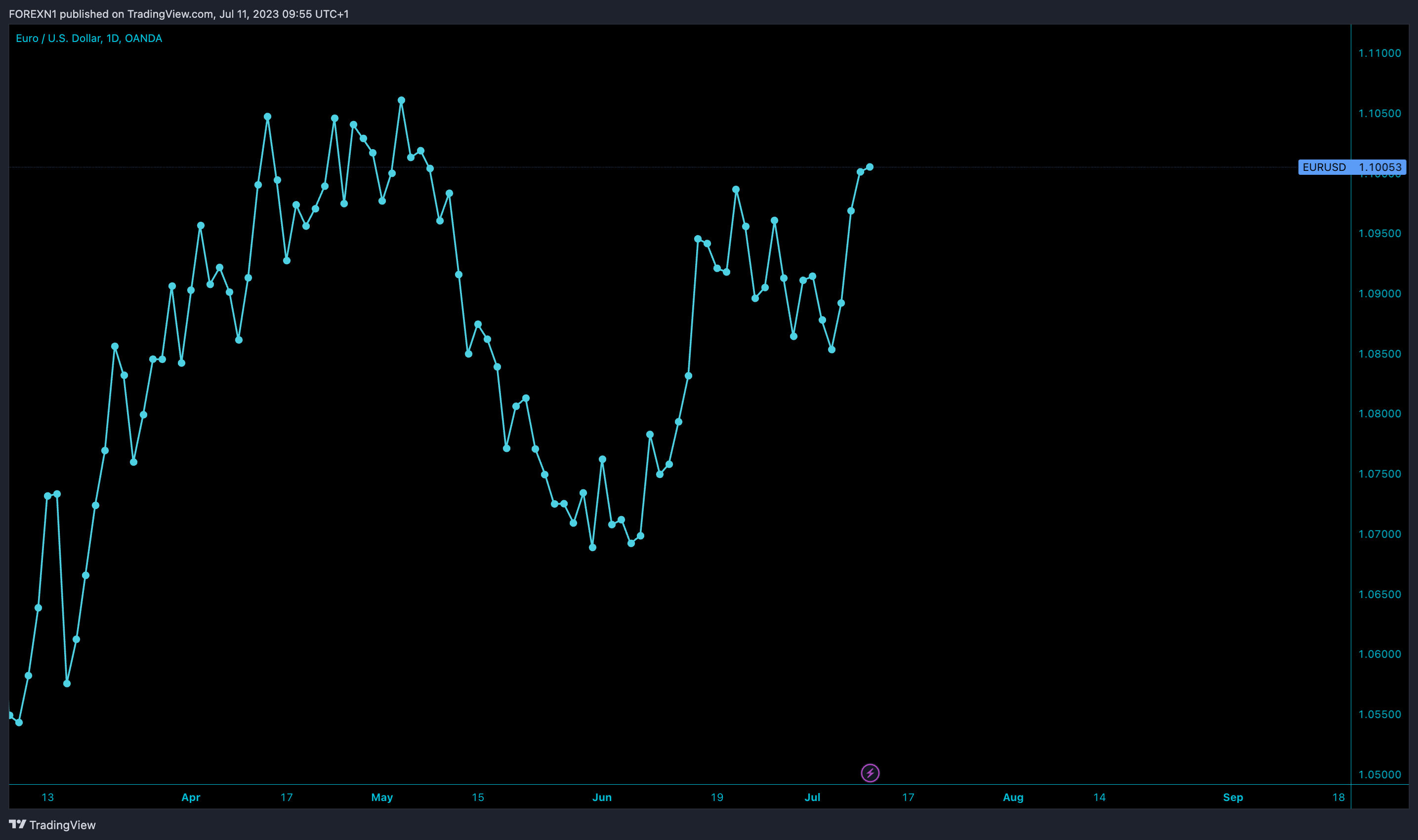Click the 15 date label on time axis

tap(478, 797)
